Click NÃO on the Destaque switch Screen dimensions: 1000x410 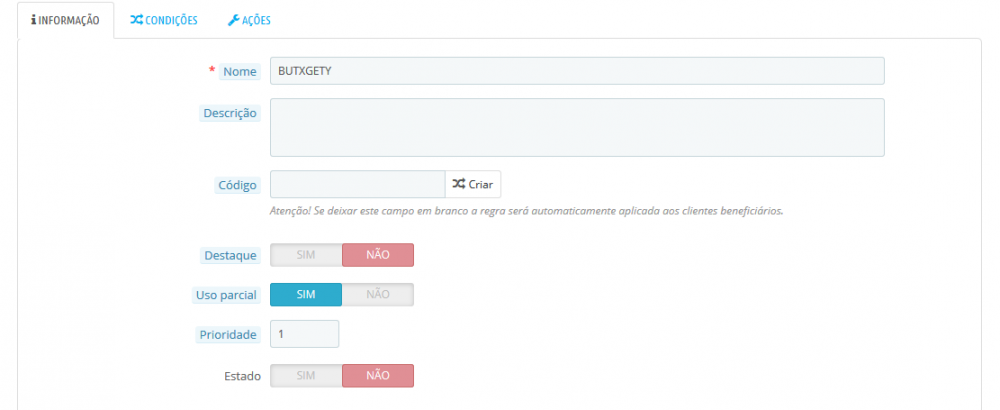click(377, 255)
